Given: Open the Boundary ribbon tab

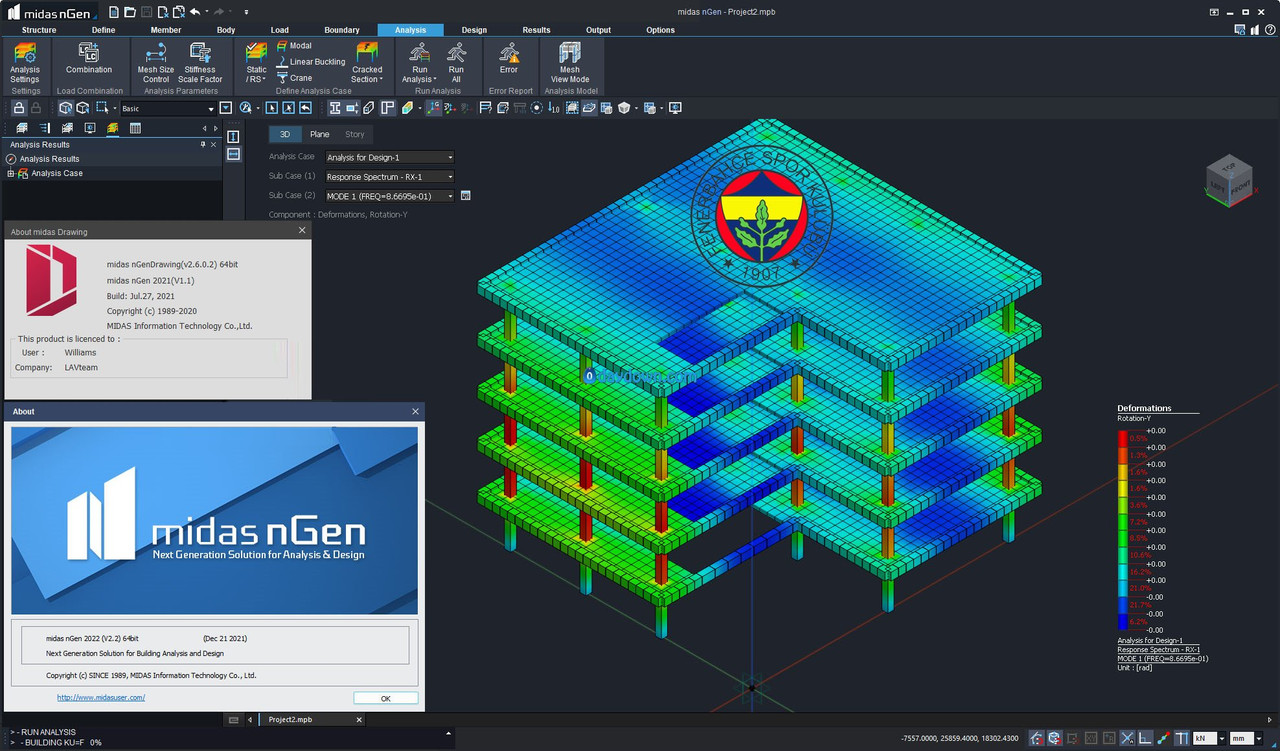Looking at the screenshot, I should coord(342,30).
